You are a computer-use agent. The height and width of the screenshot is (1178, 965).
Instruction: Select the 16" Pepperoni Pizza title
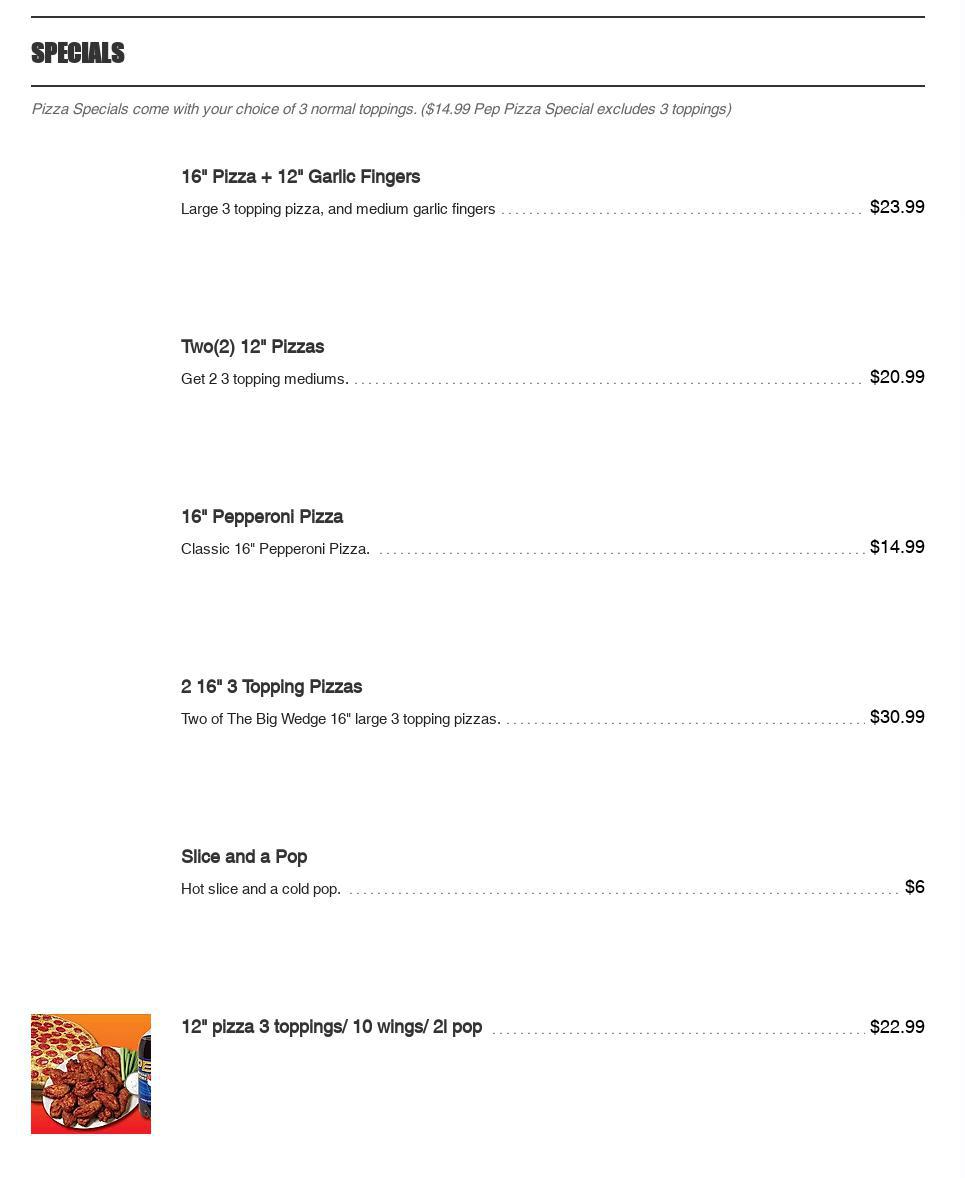coord(262,517)
